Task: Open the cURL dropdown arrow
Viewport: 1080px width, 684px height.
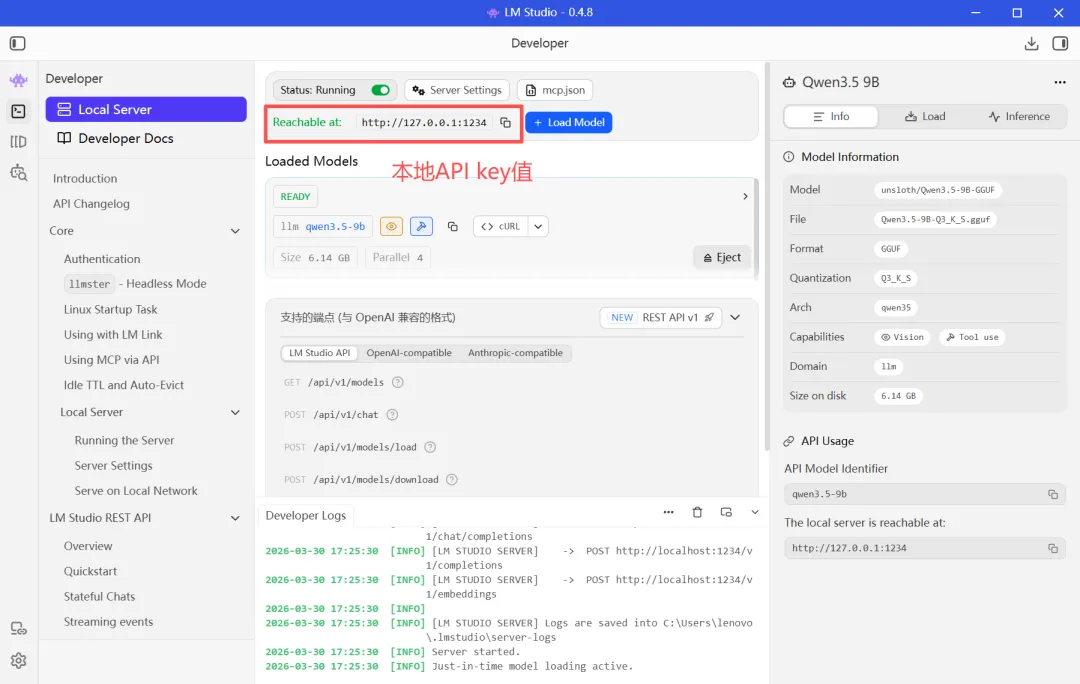Action: [538, 227]
